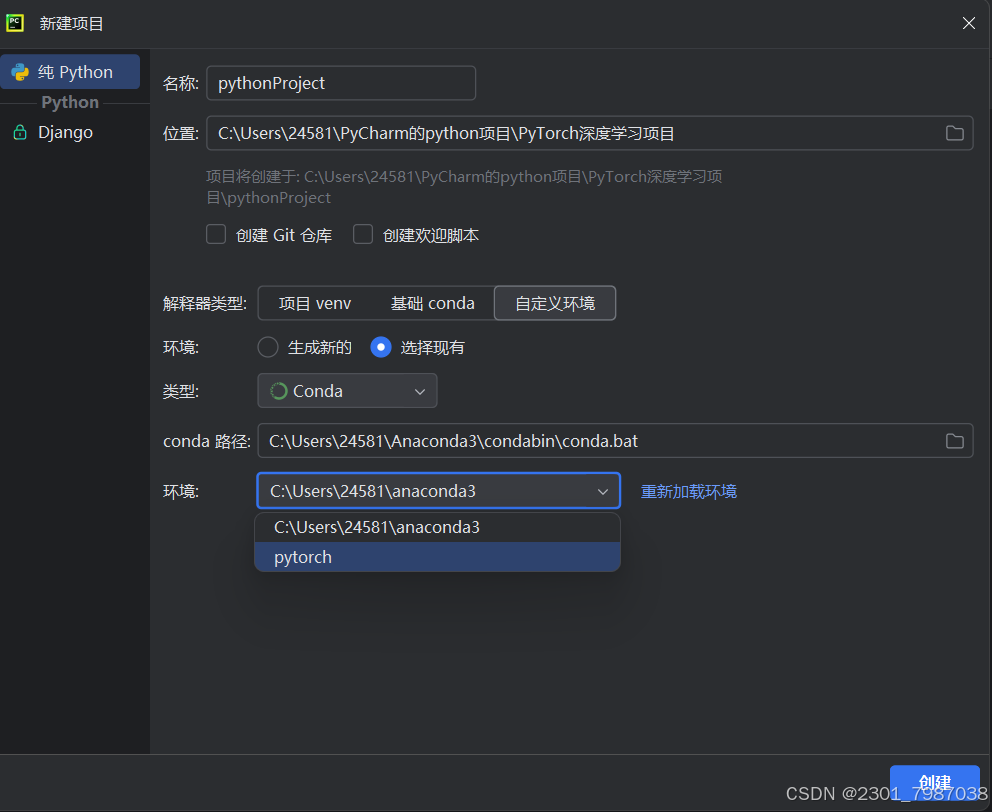
Task: Click the 创建 button to create project
Action: (934, 782)
